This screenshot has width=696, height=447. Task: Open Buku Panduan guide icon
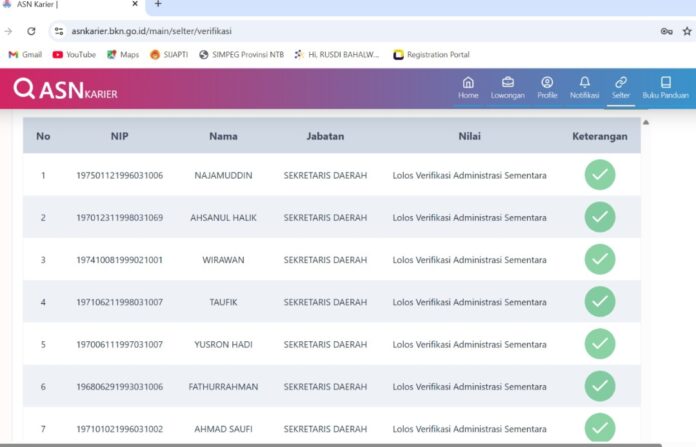[x=665, y=83]
